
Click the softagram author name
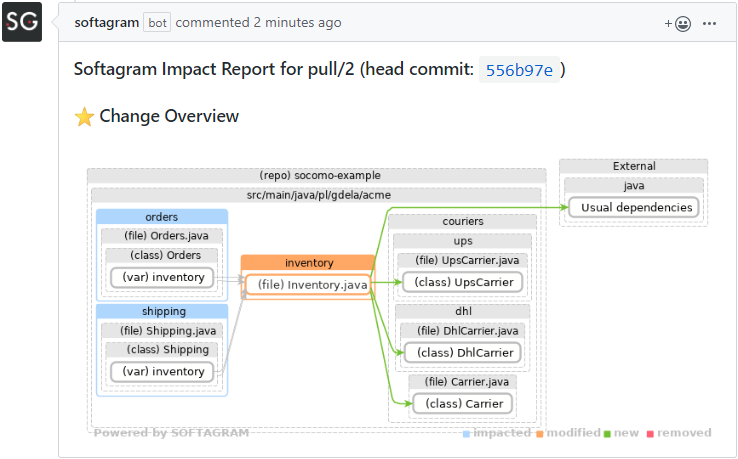106,23
